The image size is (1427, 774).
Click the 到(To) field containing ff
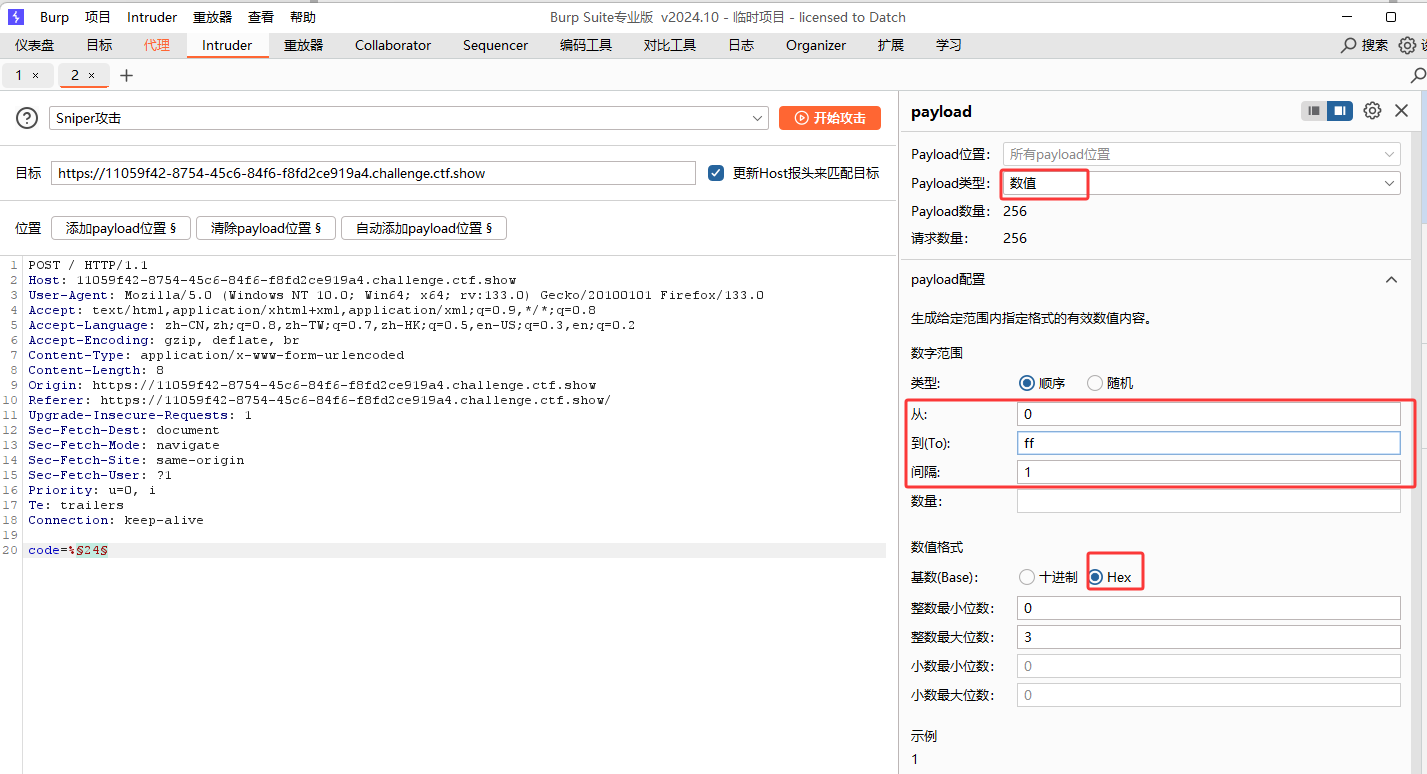pos(1208,443)
